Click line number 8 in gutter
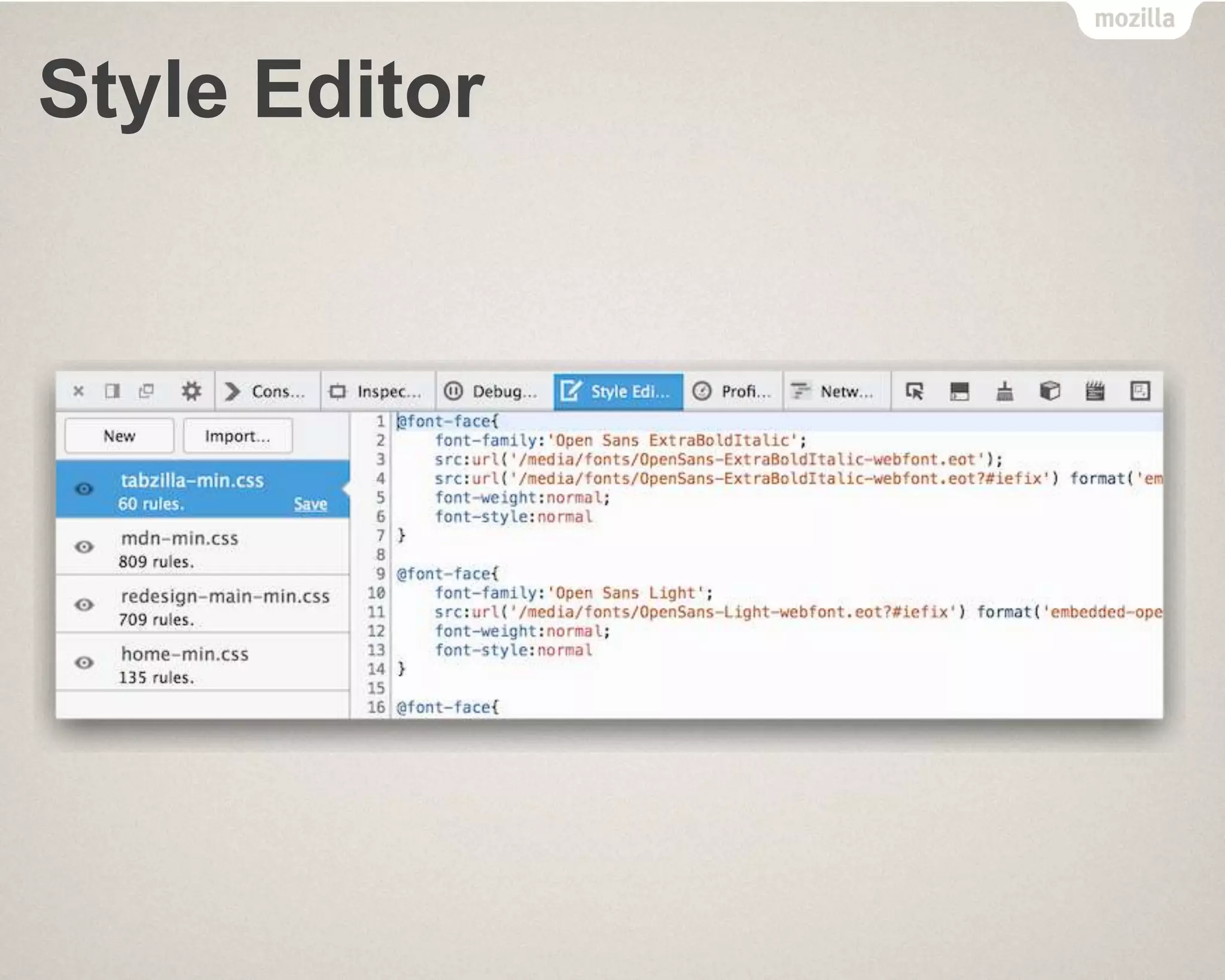This screenshot has height=980, width=1225. click(x=380, y=555)
